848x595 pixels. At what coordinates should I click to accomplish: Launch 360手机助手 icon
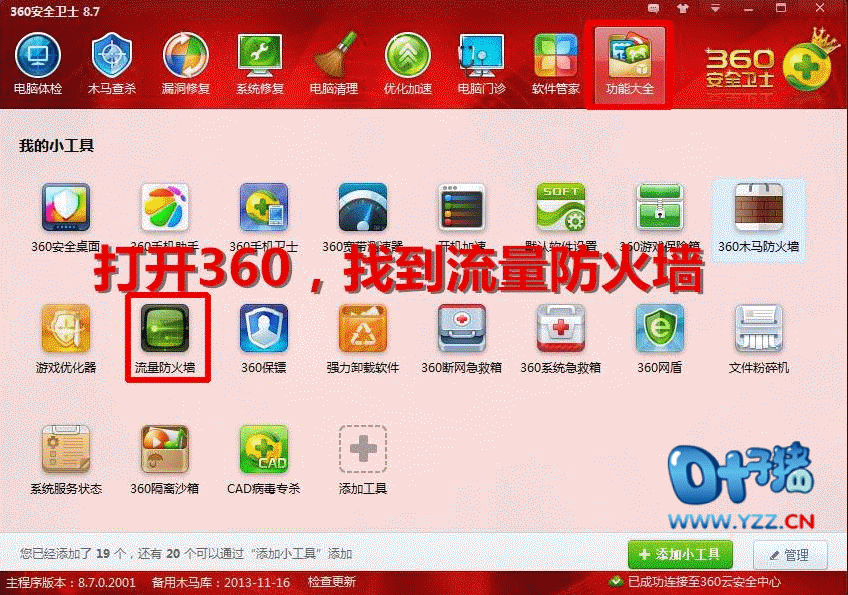coord(164,217)
